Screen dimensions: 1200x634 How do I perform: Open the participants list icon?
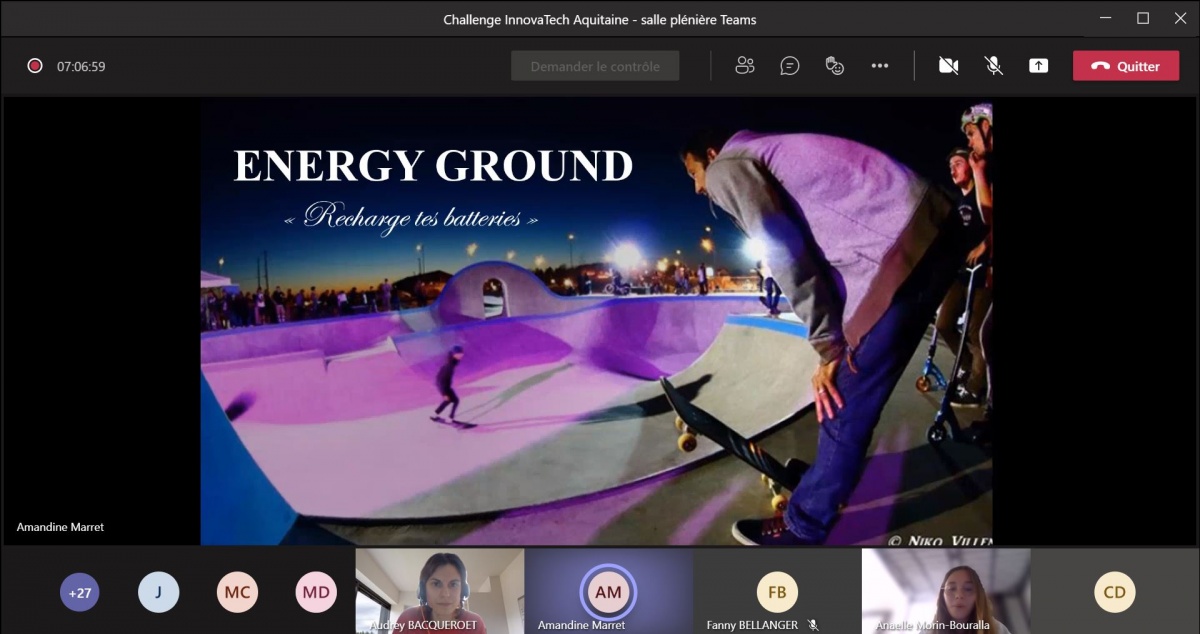744,66
